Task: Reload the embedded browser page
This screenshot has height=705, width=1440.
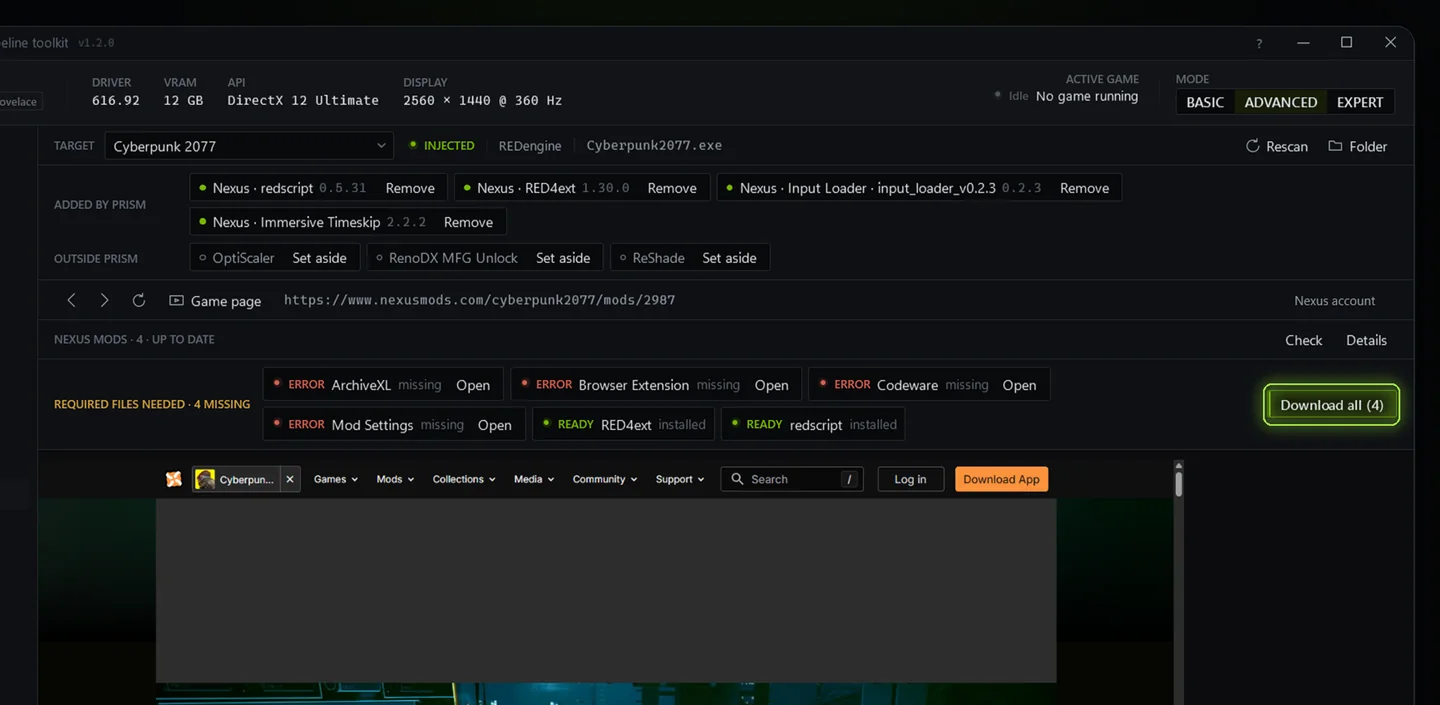Action: (139, 300)
